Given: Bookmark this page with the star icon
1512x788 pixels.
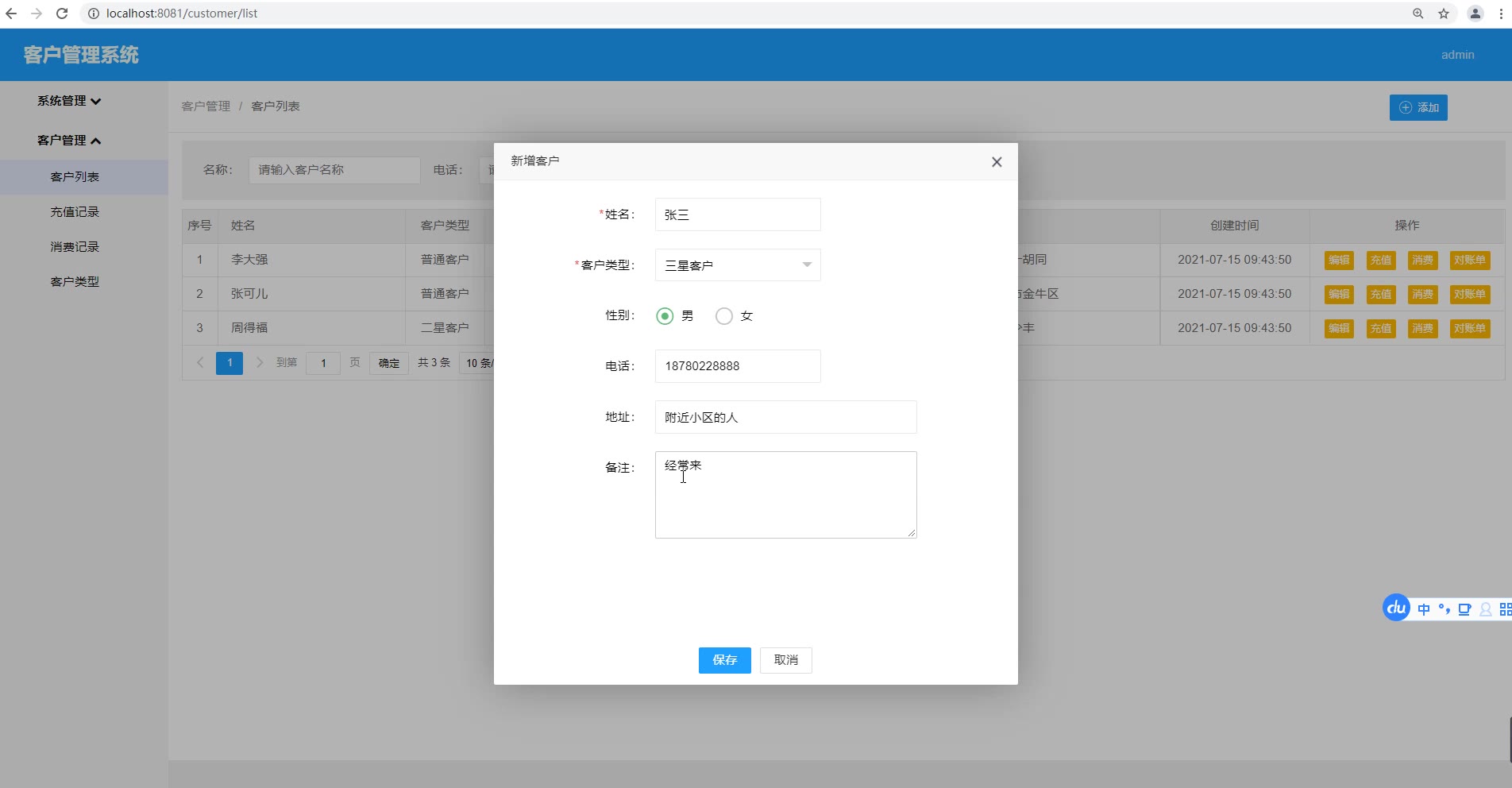Looking at the screenshot, I should (x=1444, y=14).
